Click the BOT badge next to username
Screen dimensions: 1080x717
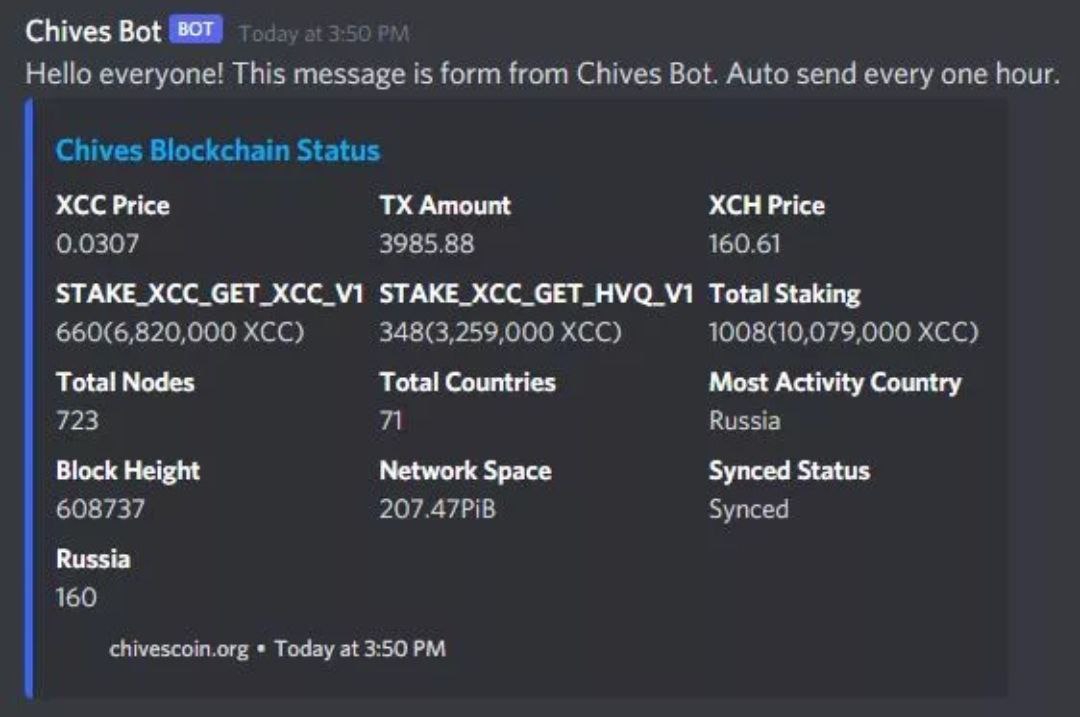click(195, 30)
